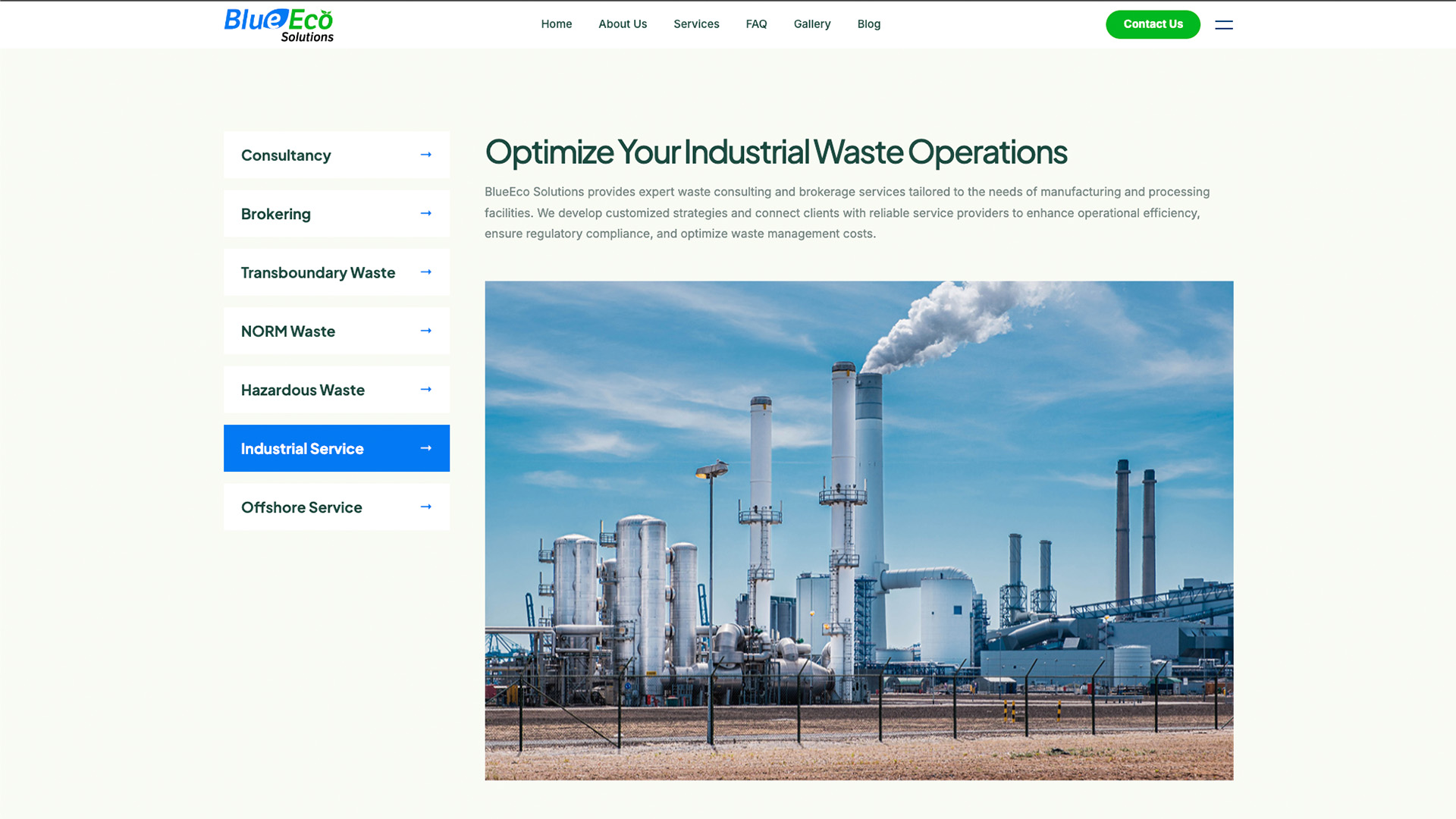The height and width of the screenshot is (819, 1456).
Task: Navigate to the FAQ page
Action: [x=756, y=24]
